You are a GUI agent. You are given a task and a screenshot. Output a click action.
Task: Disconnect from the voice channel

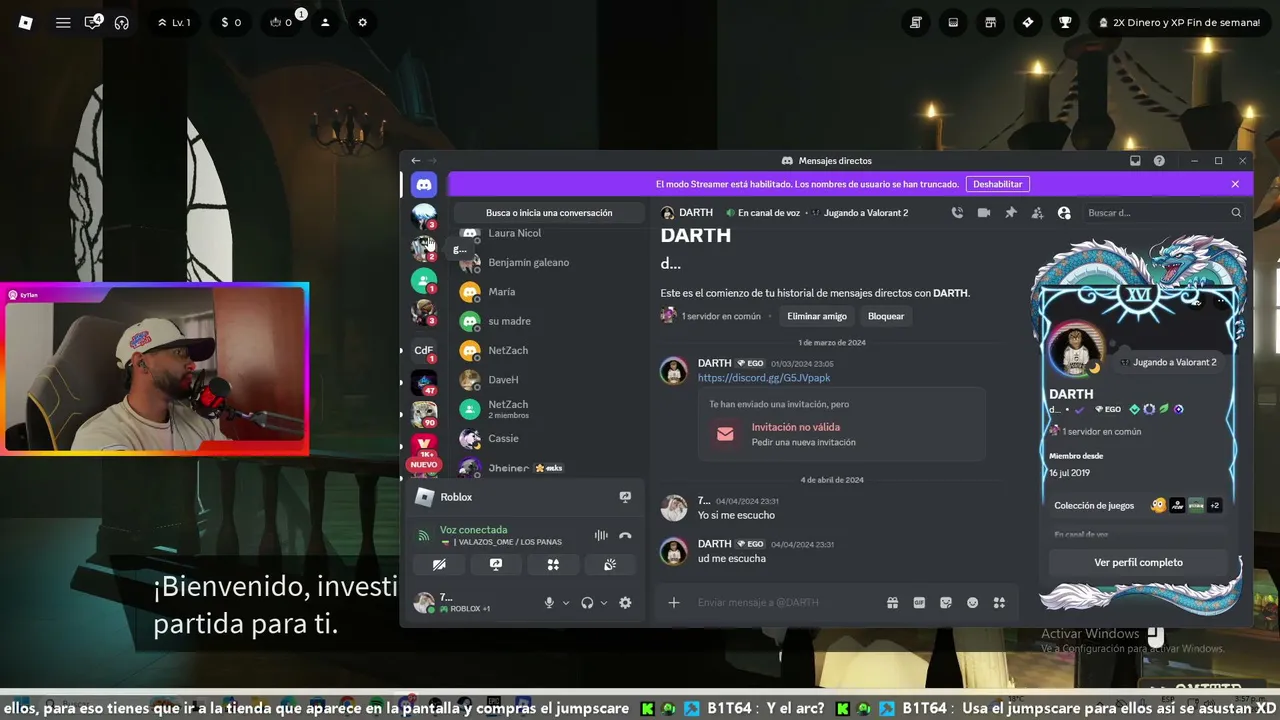(625, 536)
